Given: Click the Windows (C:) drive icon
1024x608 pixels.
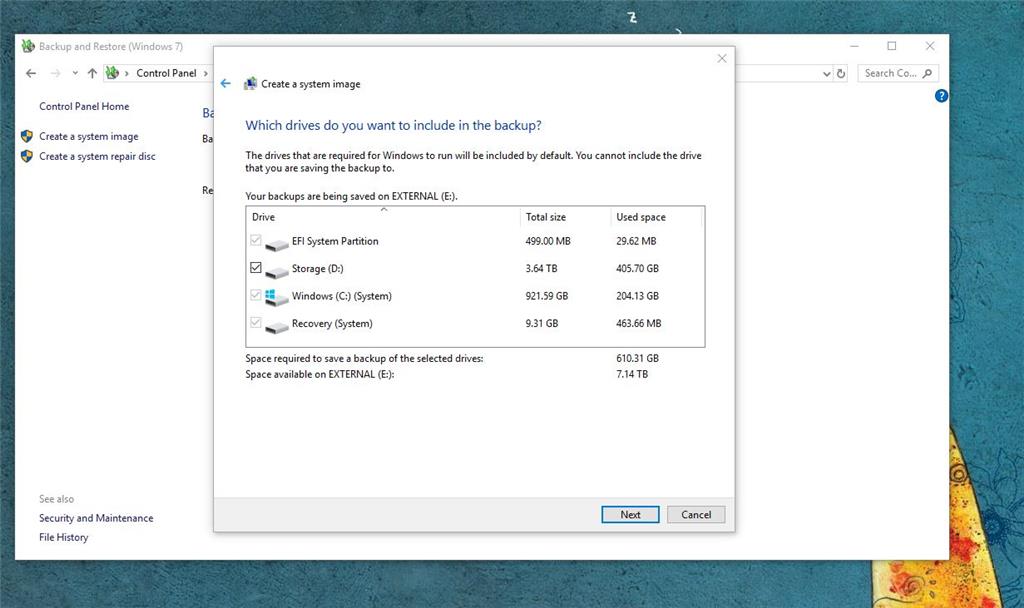Looking at the screenshot, I should pyautogui.click(x=276, y=298).
